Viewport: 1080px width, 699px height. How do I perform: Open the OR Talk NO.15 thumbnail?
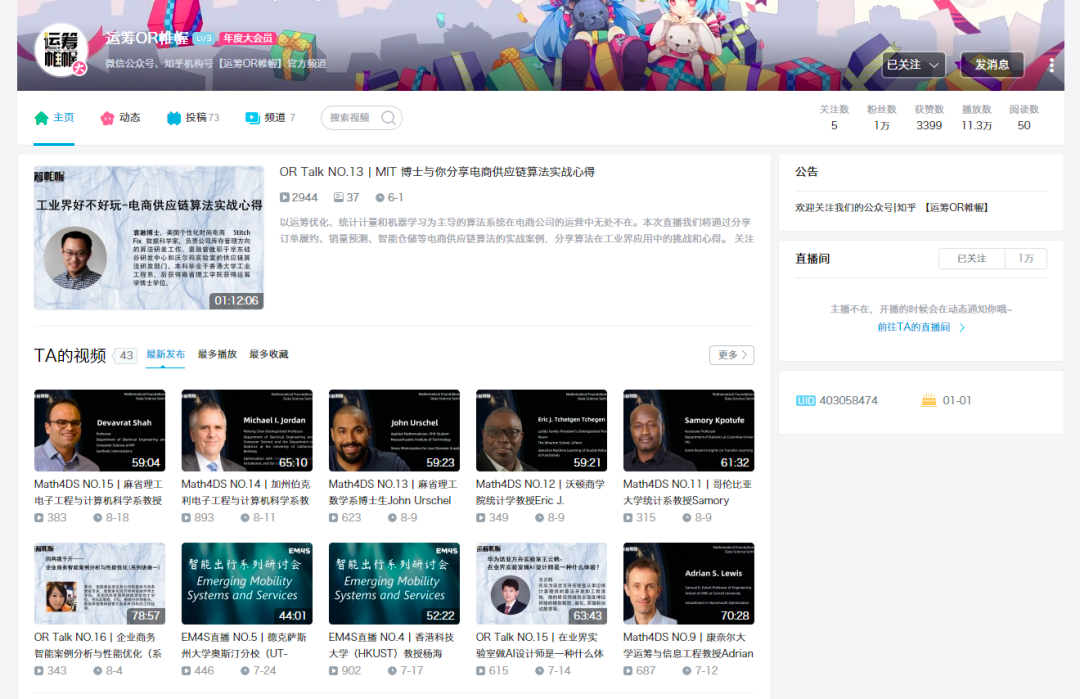click(541, 583)
